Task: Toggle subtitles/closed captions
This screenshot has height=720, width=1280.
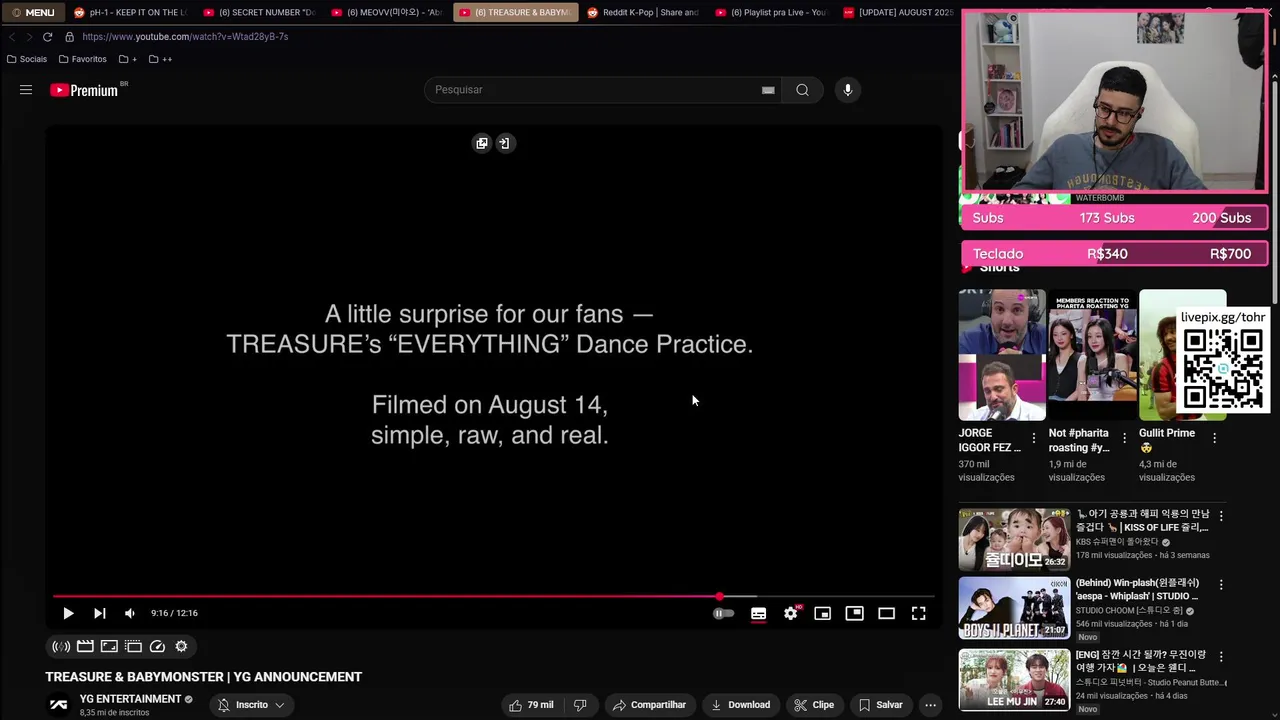Action: tap(758, 613)
